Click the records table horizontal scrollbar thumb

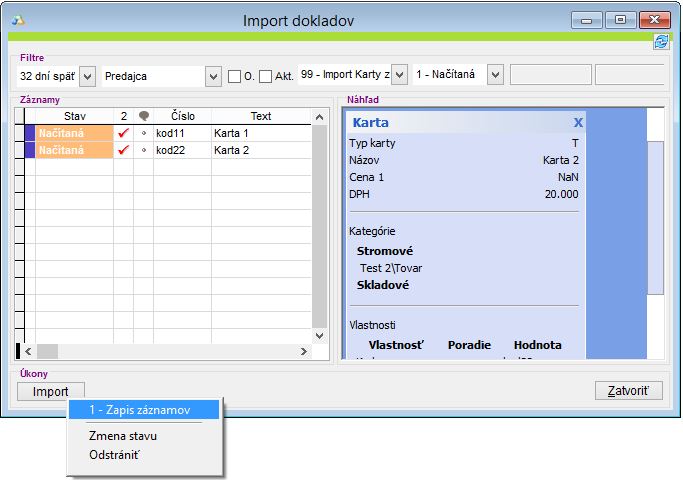[x=48, y=351]
